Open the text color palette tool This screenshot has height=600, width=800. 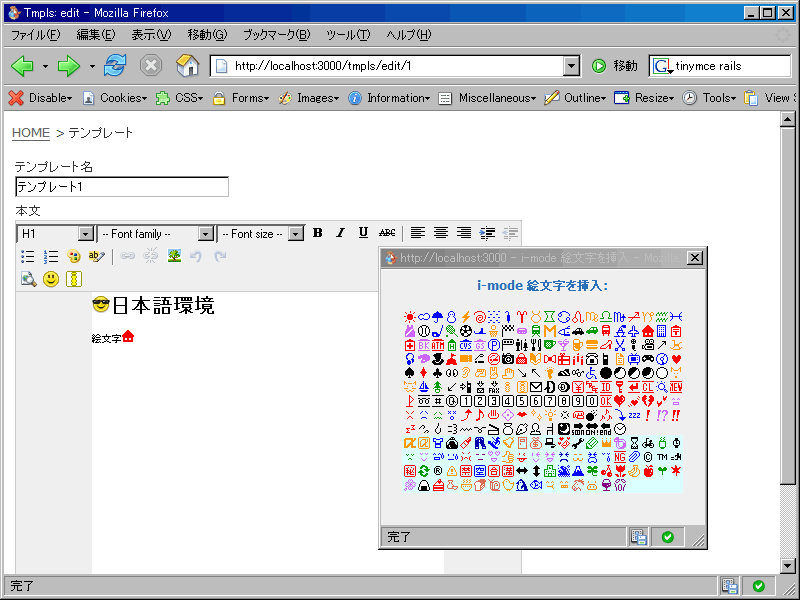(73, 256)
